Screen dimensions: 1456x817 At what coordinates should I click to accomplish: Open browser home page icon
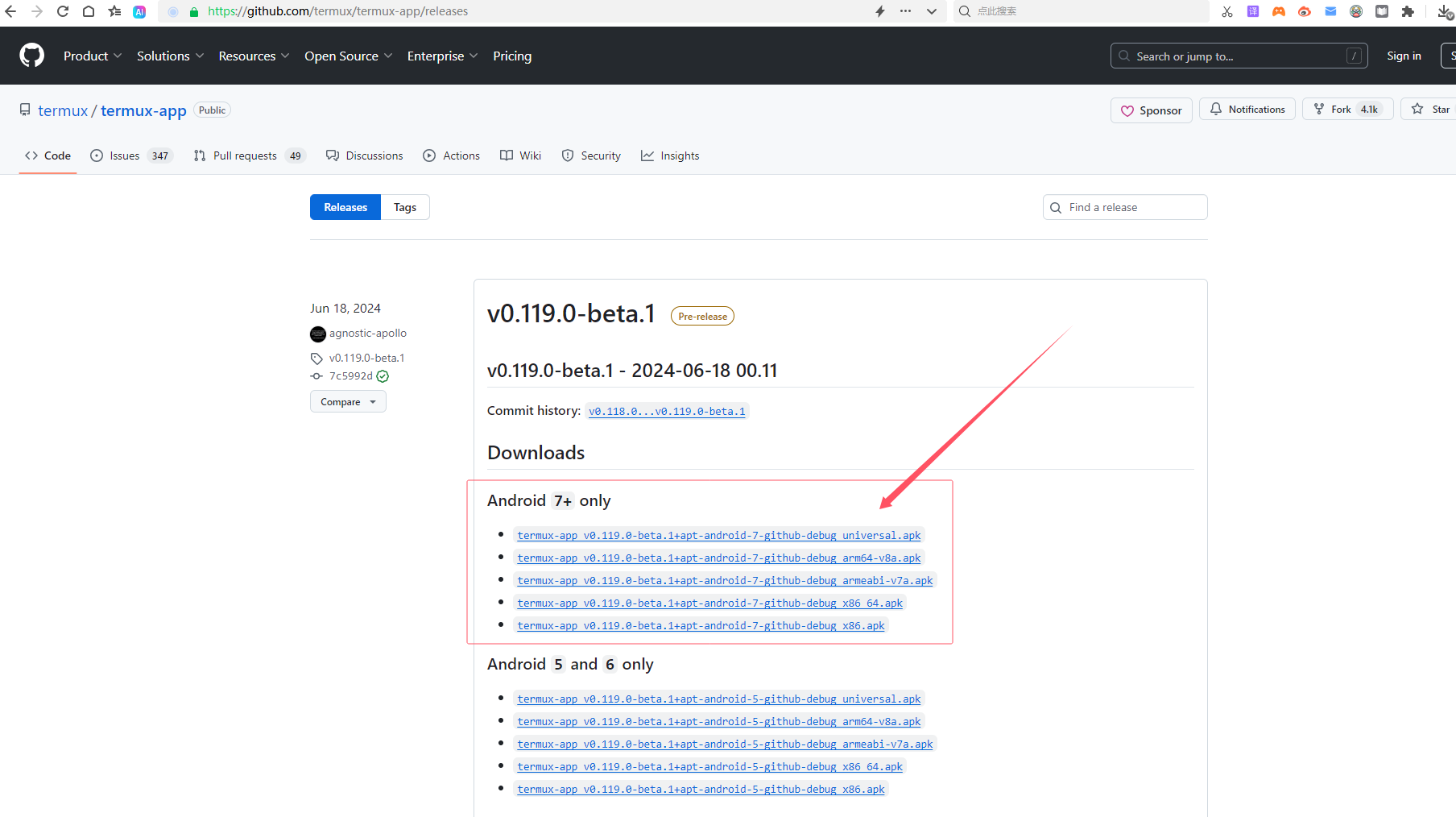(x=89, y=11)
